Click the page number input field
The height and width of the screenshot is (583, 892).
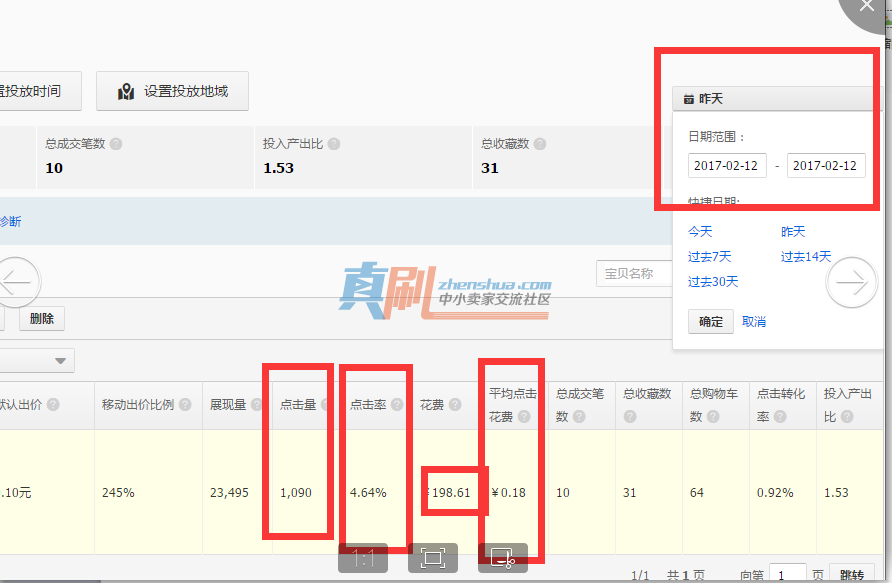pyautogui.click(x=787, y=573)
